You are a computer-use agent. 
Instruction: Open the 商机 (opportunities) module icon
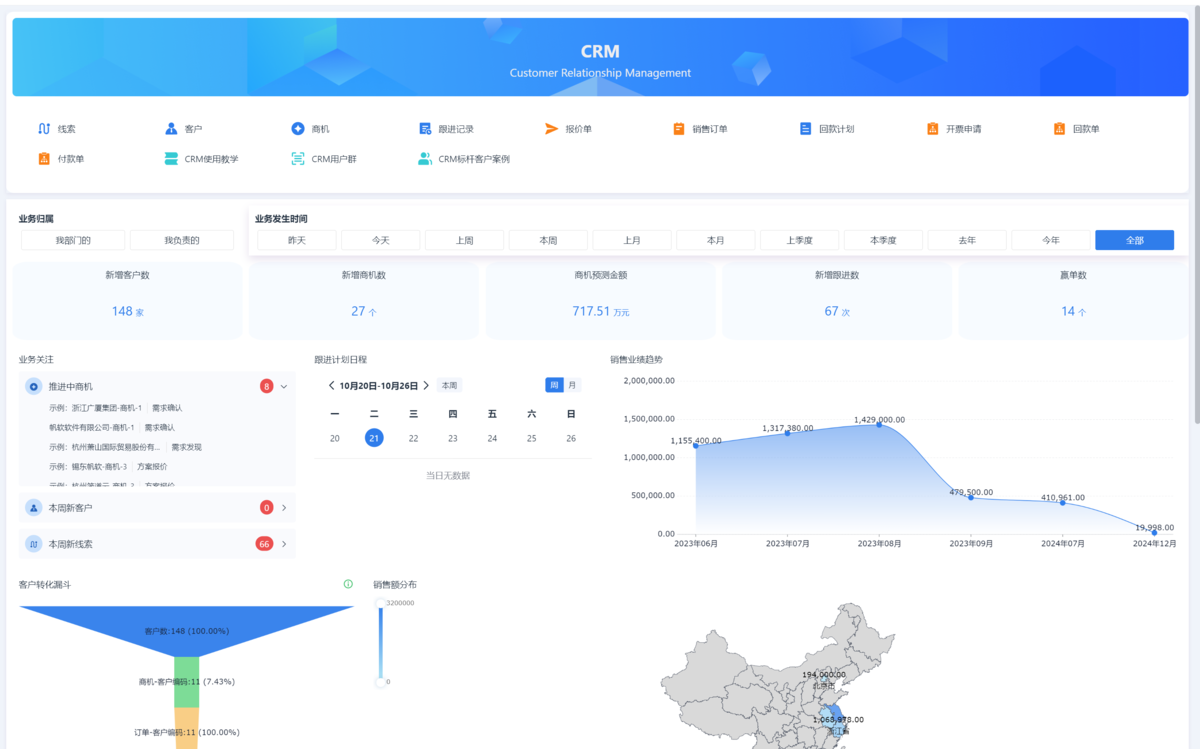[298, 129]
